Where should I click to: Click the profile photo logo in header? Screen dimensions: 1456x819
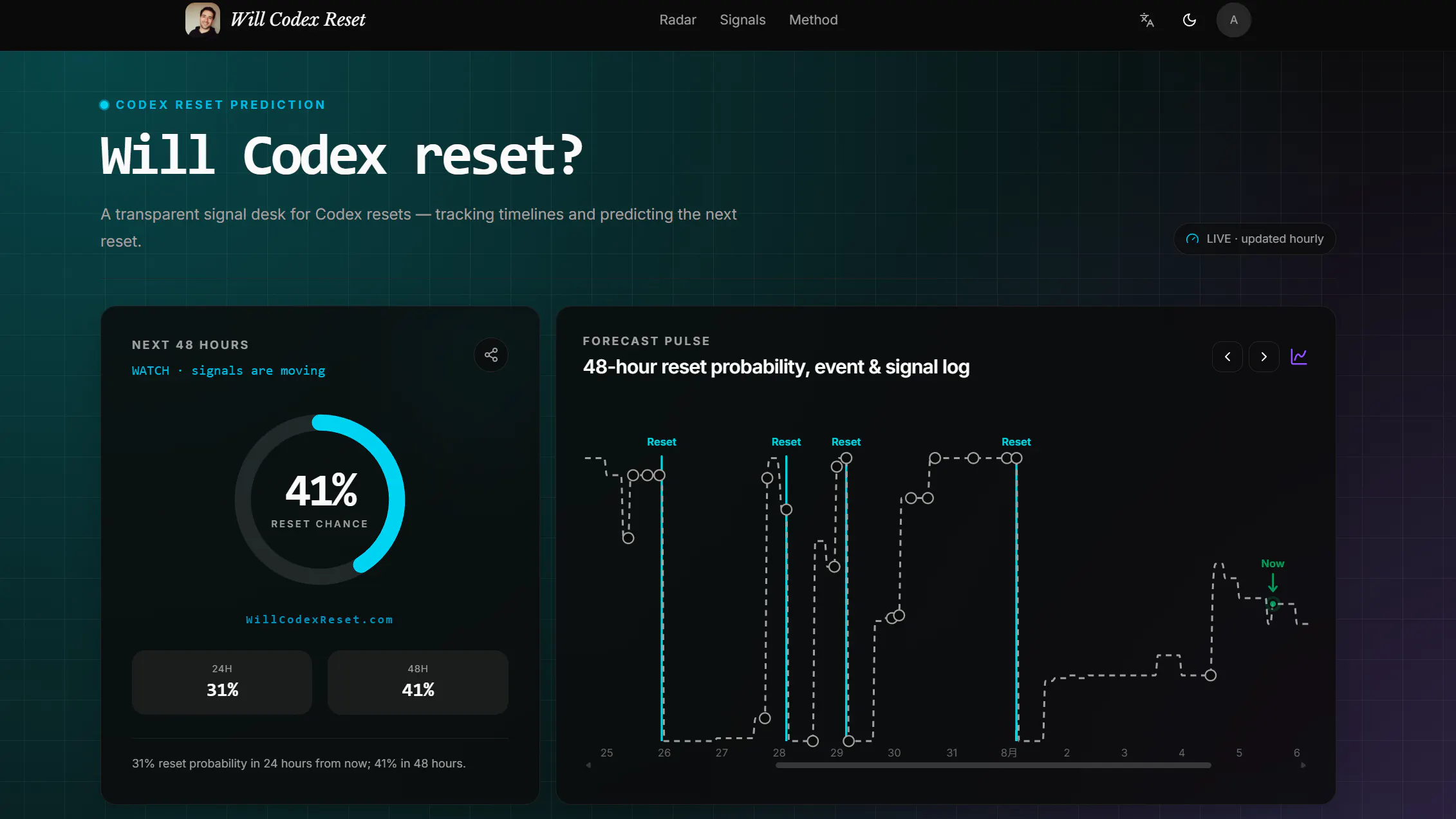[x=202, y=19]
